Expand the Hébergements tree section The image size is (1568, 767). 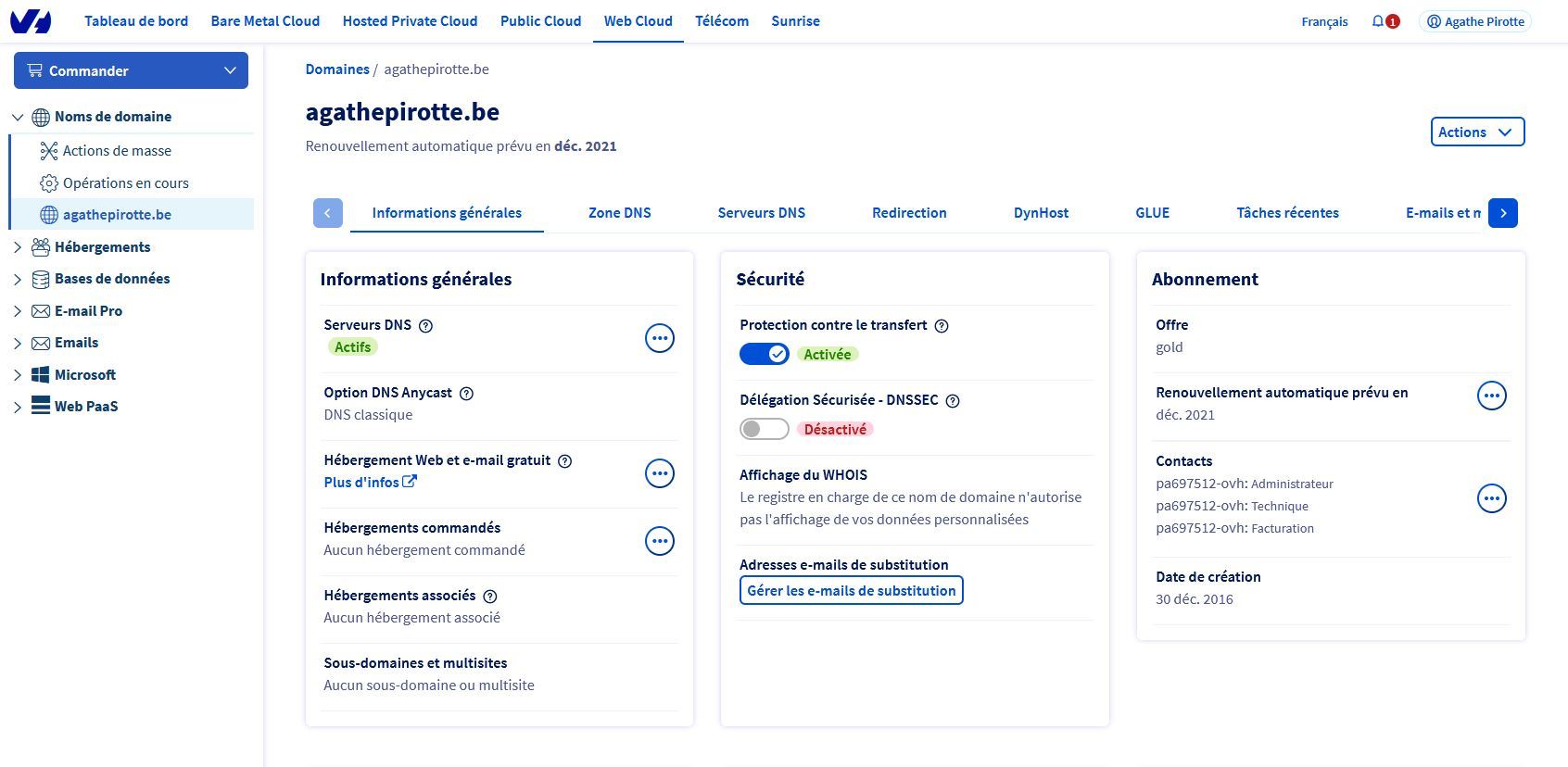[17, 247]
